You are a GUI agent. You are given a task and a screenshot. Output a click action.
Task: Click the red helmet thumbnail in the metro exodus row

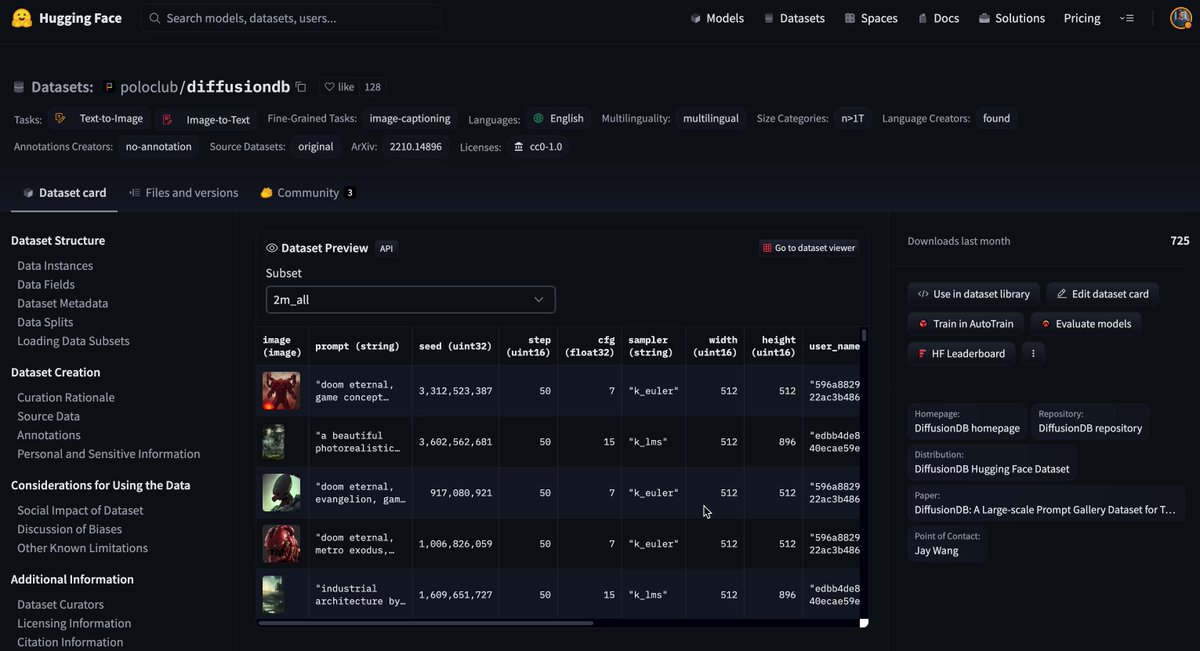(x=281, y=544)
